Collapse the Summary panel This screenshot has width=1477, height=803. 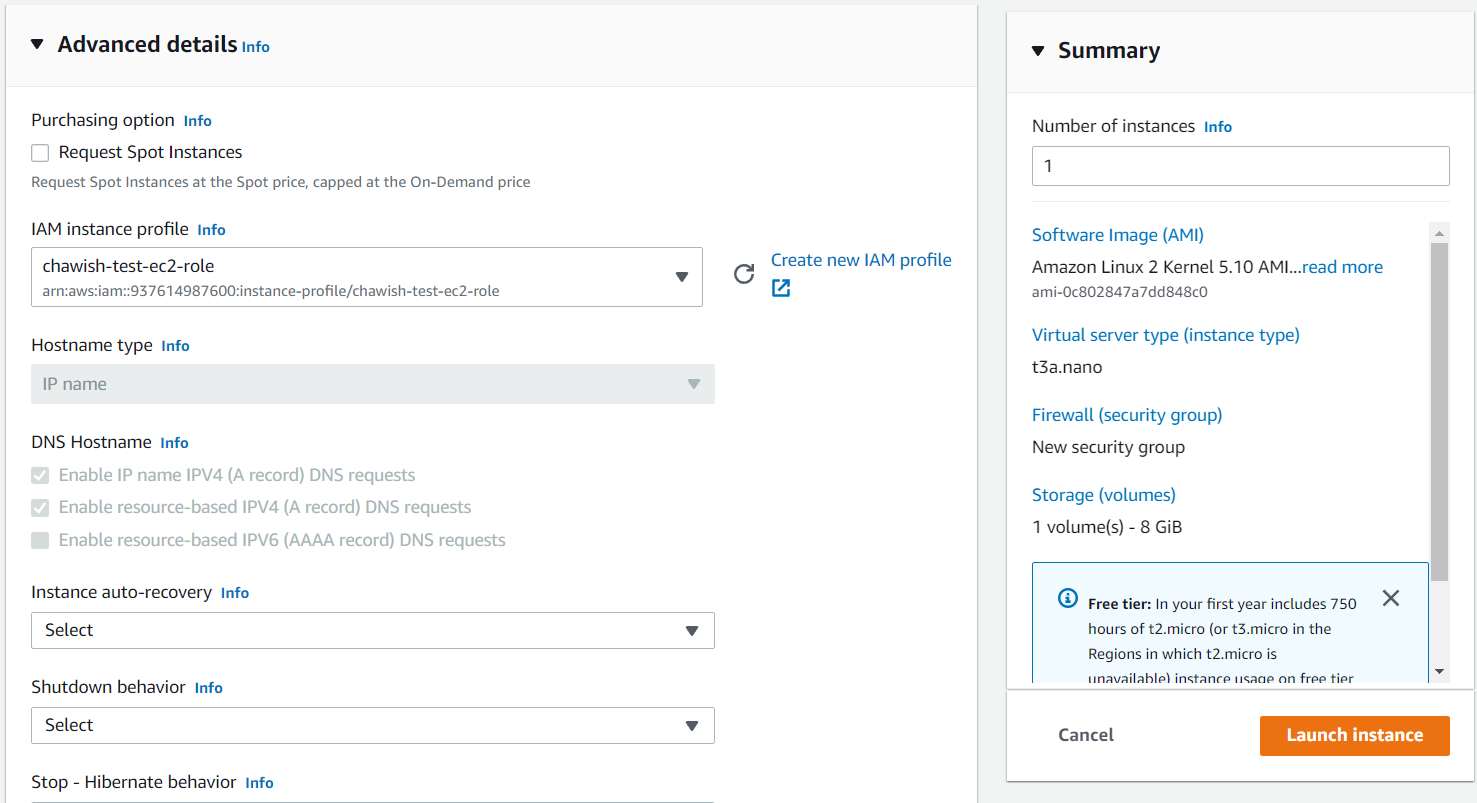pyautogui.click(x=1038, y=49)
